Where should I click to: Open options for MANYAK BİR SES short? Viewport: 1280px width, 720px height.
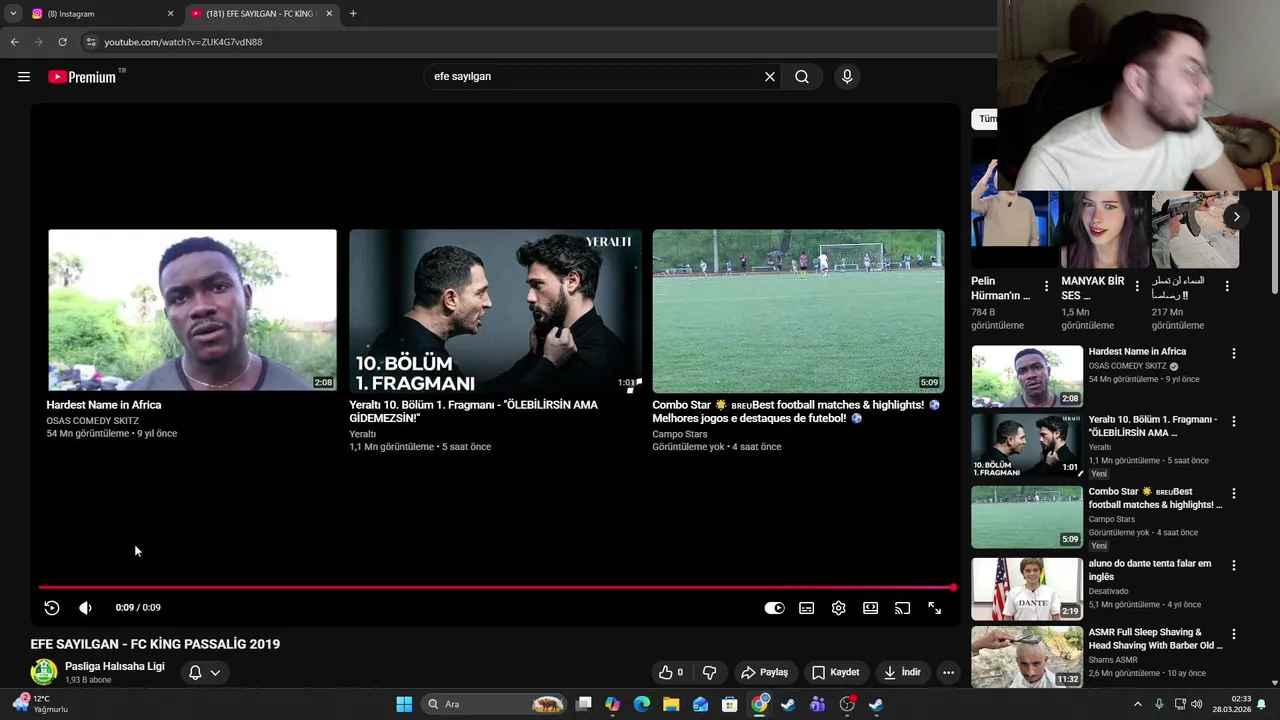[1137, 286]
